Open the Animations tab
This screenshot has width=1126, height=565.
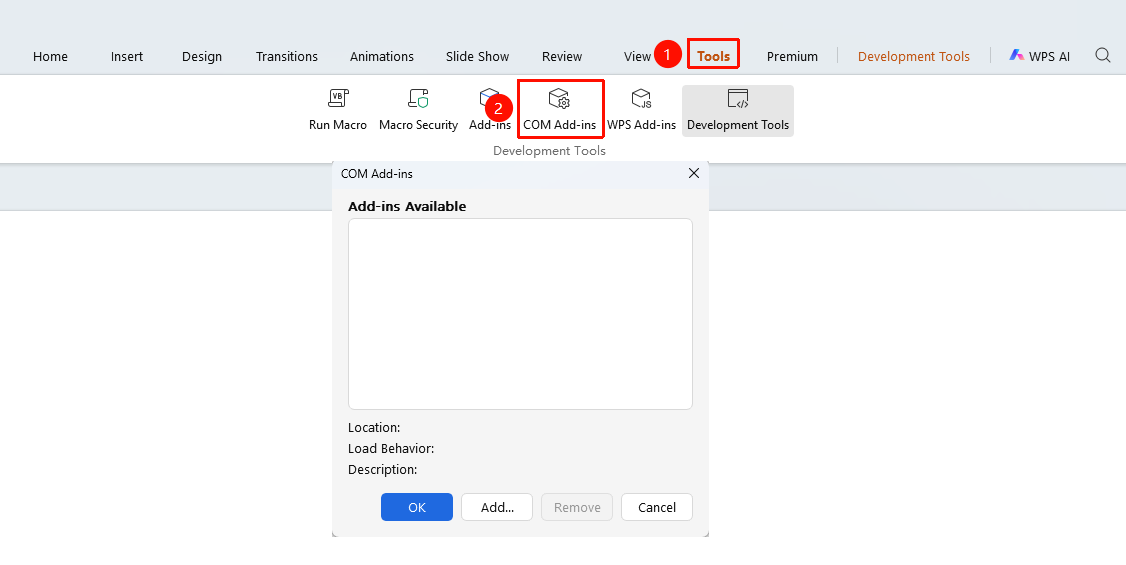point(381,56)
